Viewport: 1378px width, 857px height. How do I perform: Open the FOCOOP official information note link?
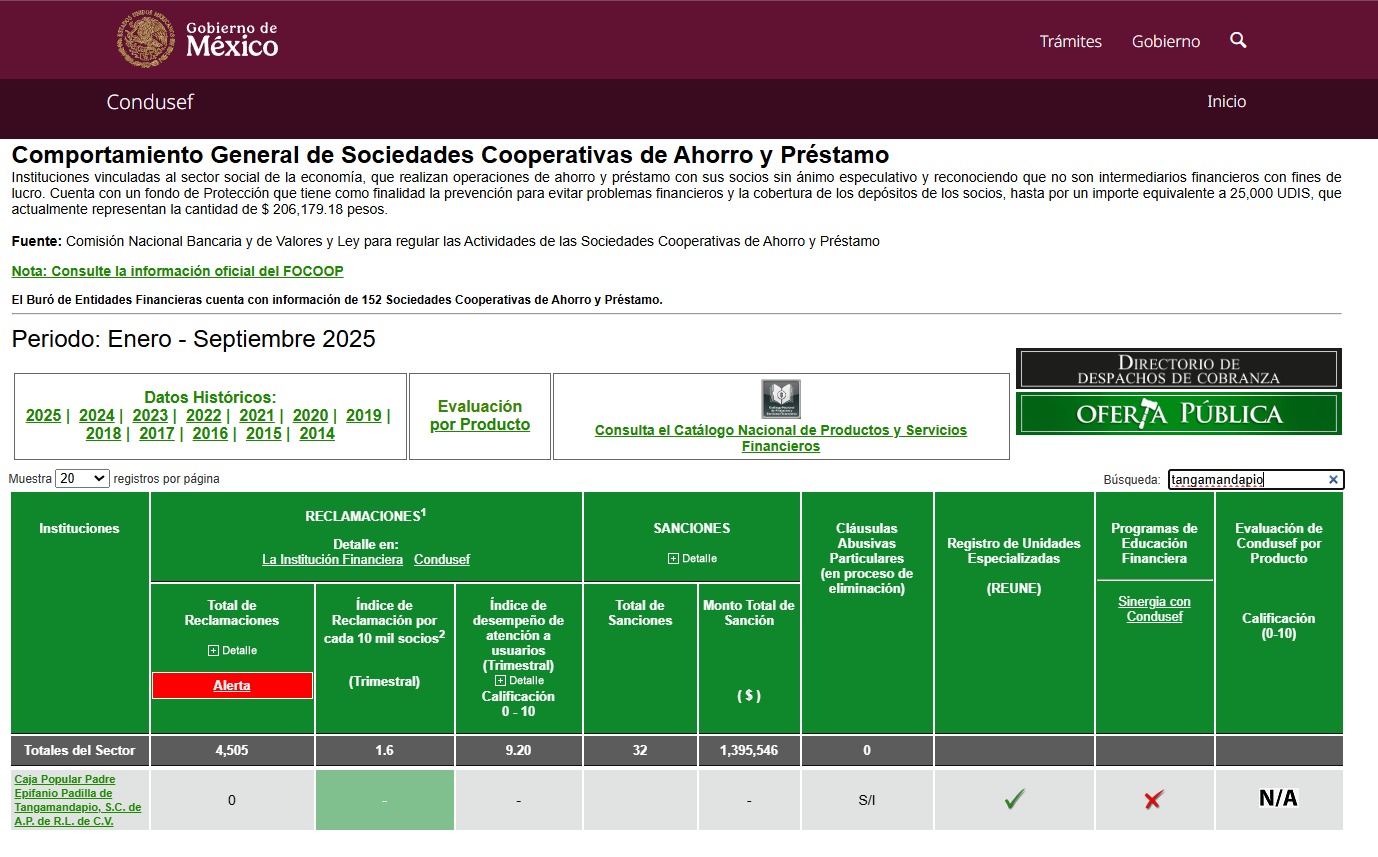(x=177, y=271)
